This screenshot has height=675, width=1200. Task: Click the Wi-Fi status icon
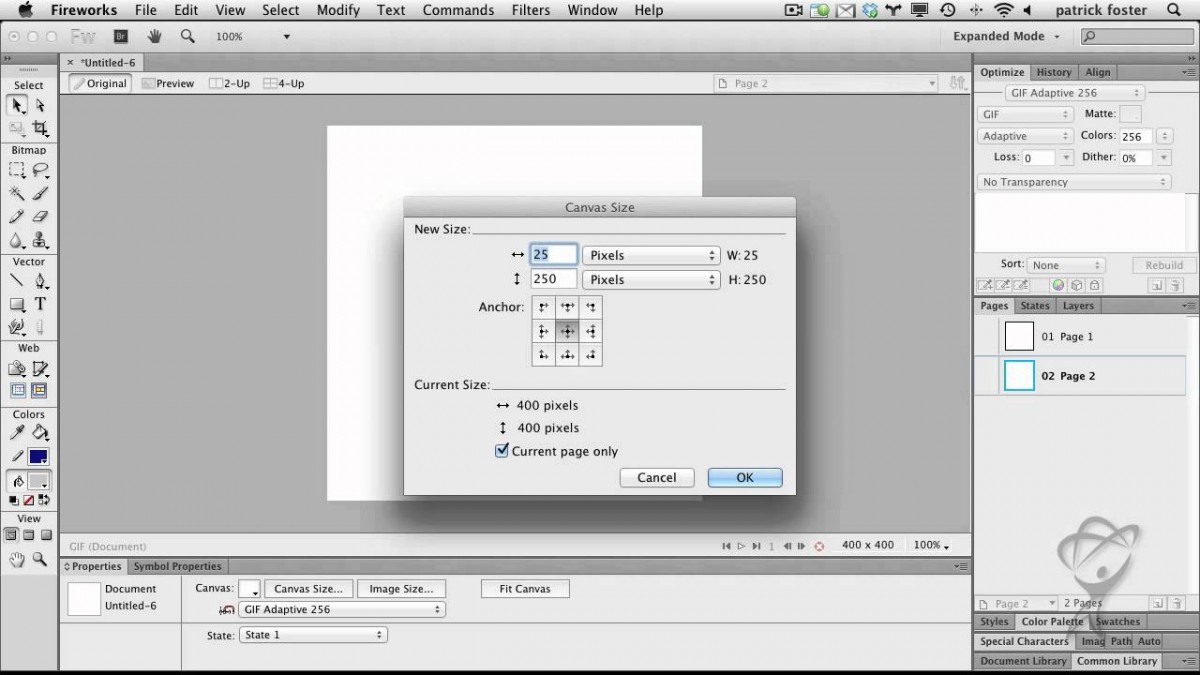pyautogui.click(x=1004, y=10)
